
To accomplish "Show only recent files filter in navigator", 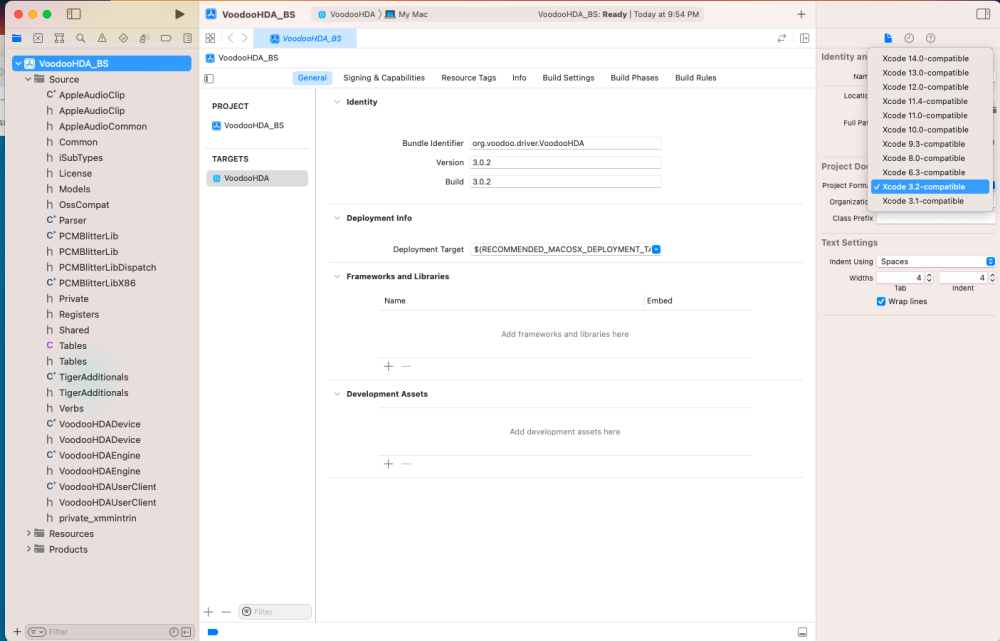I will tap(173, 632).
